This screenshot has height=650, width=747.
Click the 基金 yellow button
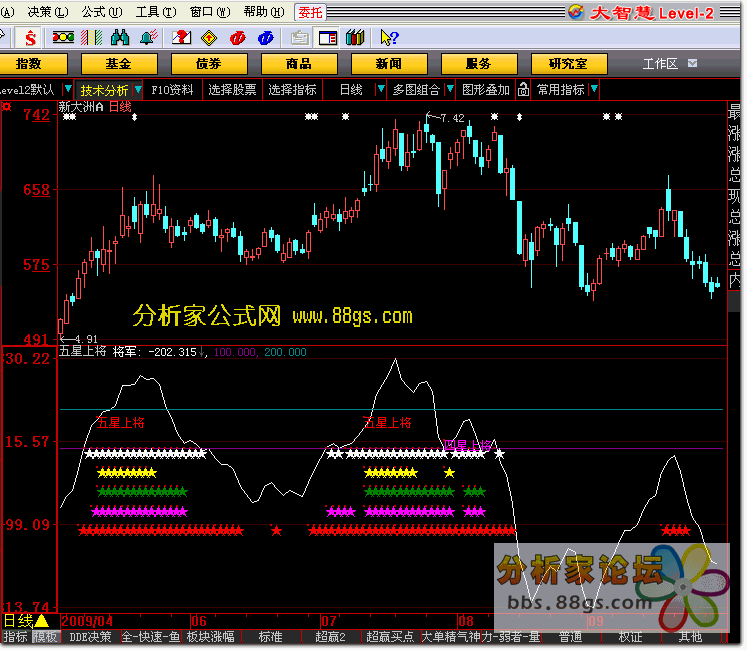119,63
